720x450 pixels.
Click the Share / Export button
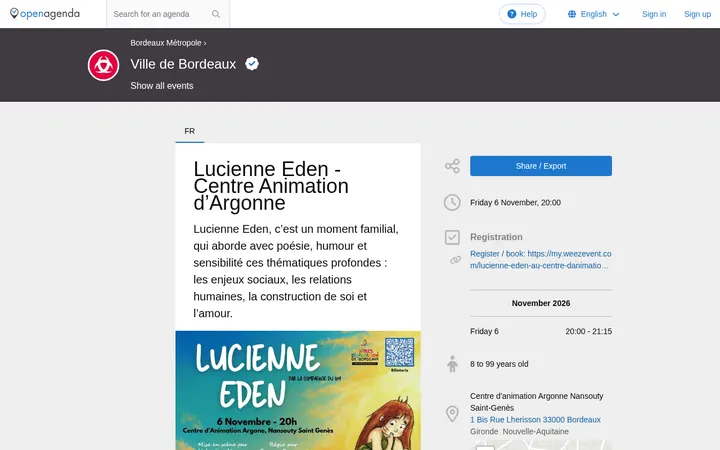(541, 166)
